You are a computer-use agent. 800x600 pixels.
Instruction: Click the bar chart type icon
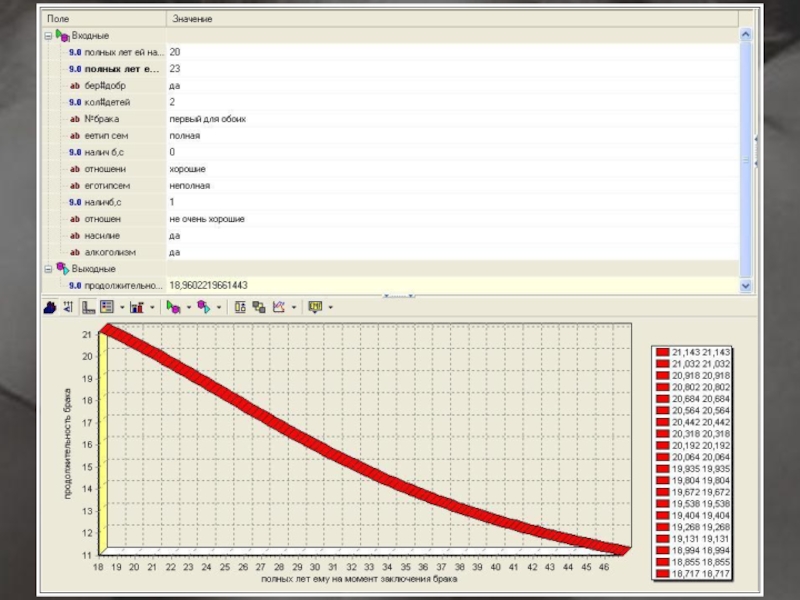tap(138, 307)
